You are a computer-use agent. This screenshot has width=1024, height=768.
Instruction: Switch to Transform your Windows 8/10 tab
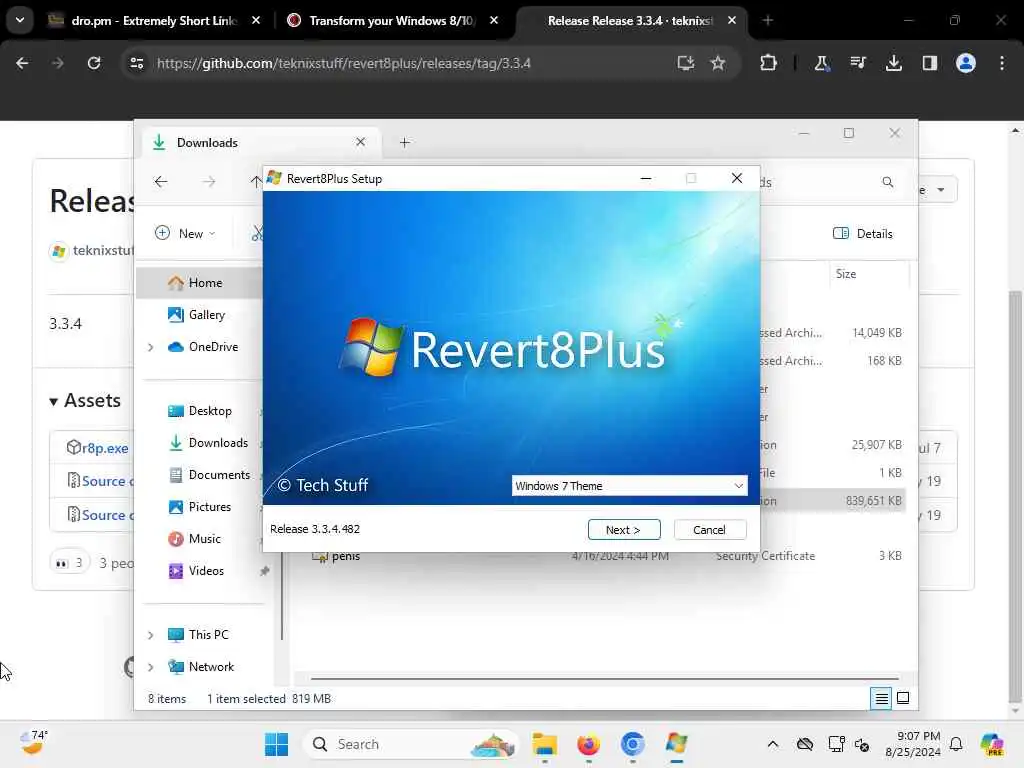(392, 21)
